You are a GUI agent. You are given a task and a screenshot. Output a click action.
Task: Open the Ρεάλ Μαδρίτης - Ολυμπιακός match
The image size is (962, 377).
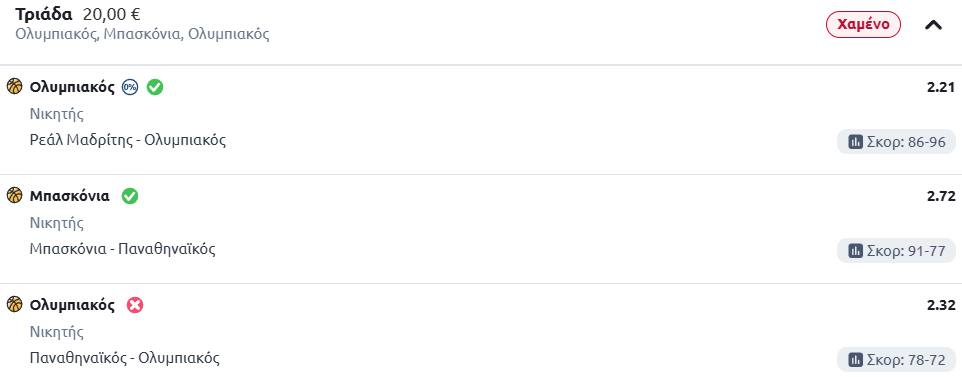[x=128, y=140]
